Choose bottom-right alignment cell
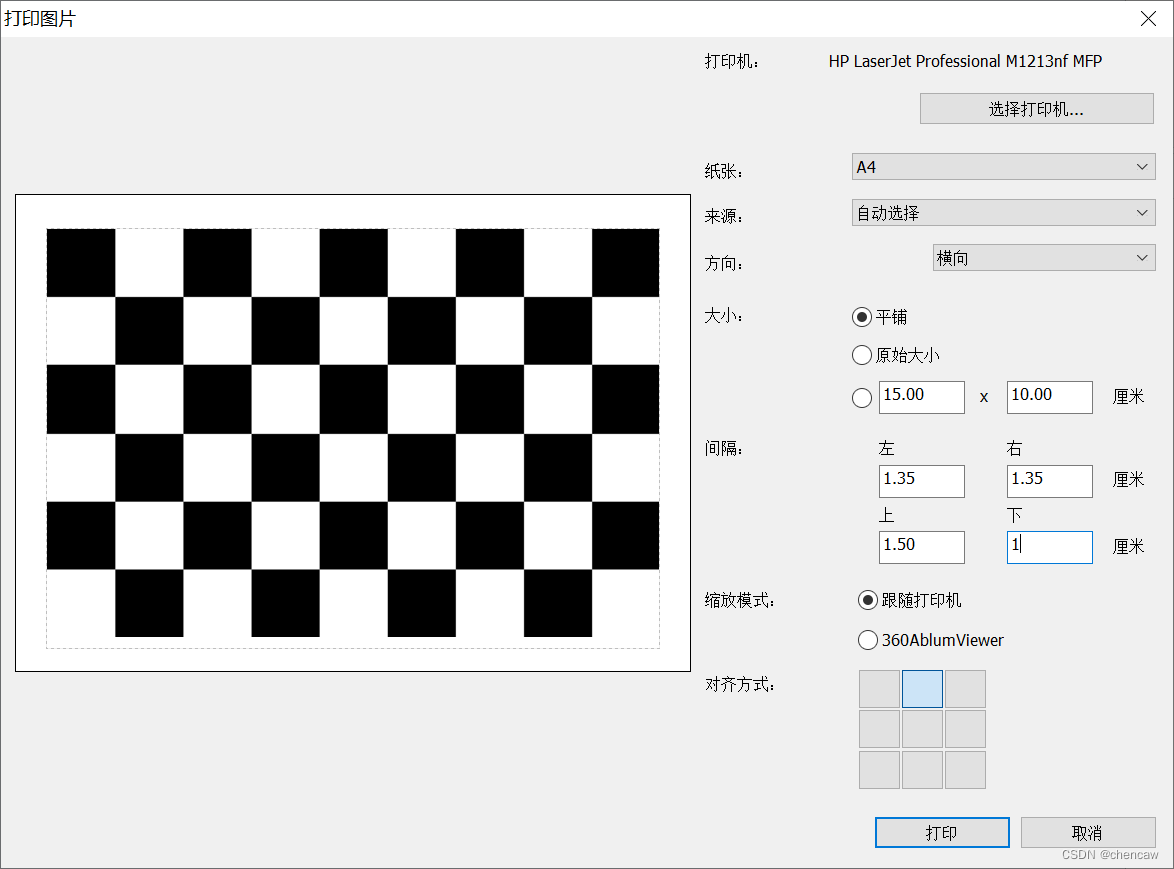This screenshot has height=869, width=1174. 965,769
